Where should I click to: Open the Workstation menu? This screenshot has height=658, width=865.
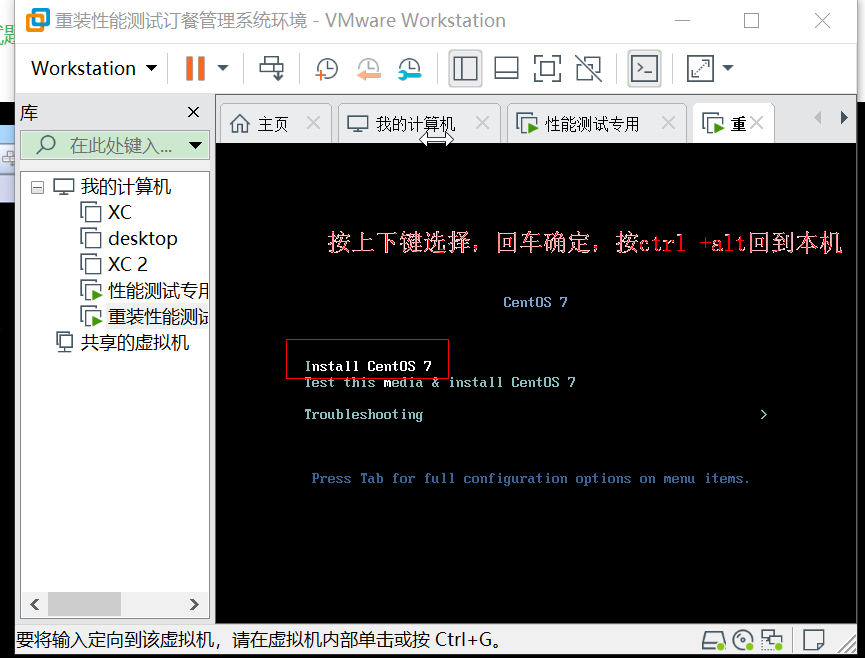pos(94,68)
